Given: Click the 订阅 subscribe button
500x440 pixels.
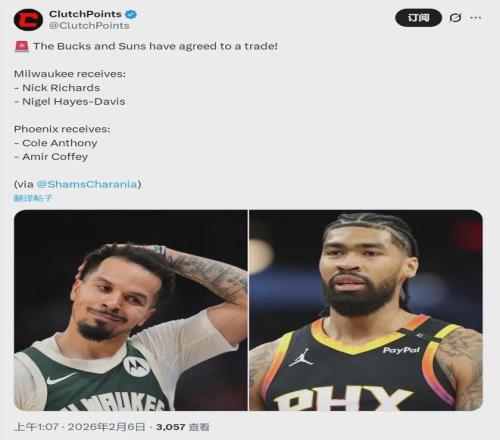Looking at the screenshot, I should (418, 18).
